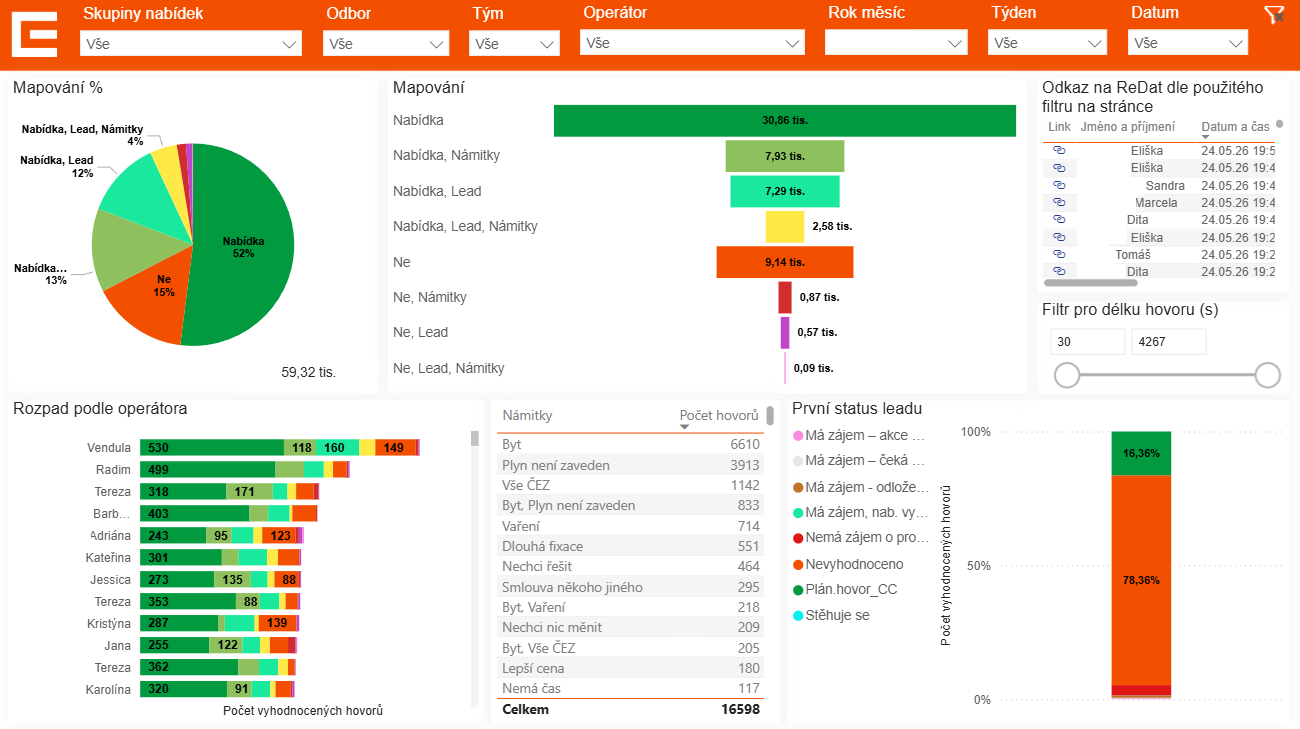Open link icon for Dita at 19:4

coord(1060,219)
